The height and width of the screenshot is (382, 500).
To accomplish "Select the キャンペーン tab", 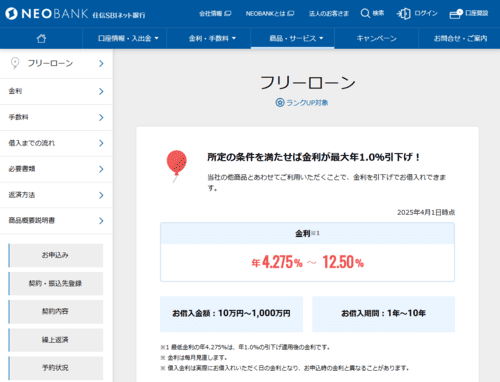I will click(376, 38).
